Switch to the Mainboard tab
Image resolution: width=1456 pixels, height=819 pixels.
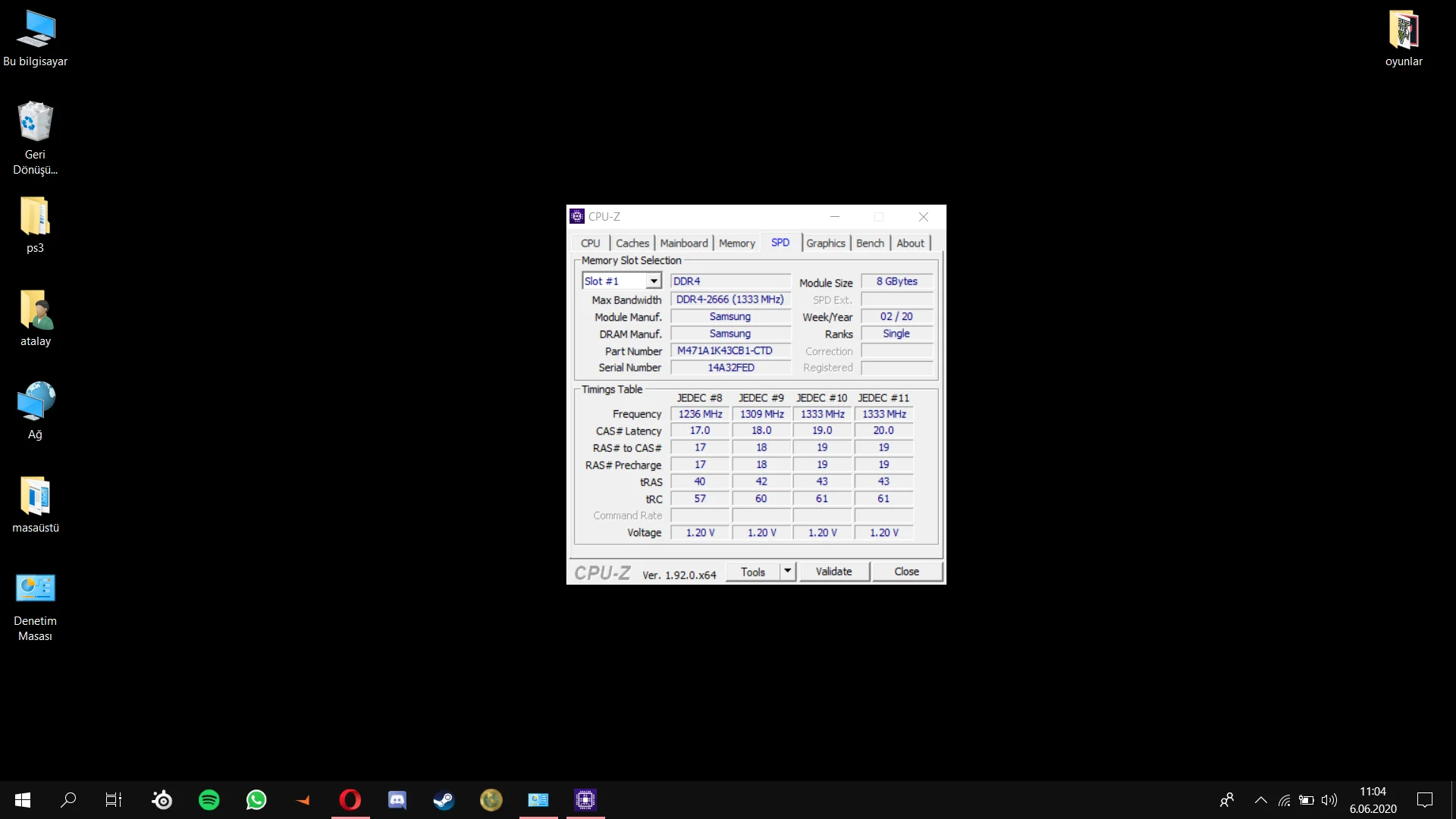coord(683,243)
